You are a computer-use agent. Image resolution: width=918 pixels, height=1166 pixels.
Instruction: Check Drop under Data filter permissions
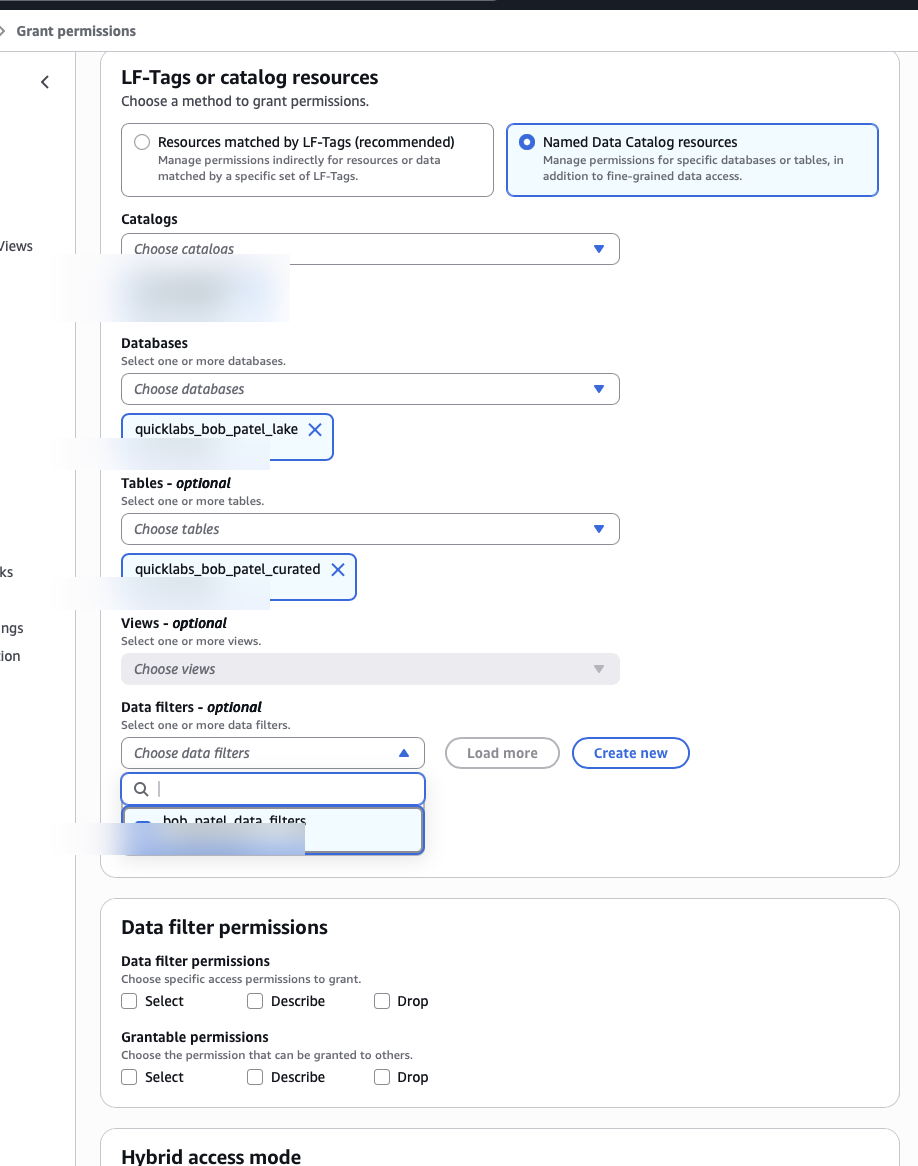[382, 1001]
